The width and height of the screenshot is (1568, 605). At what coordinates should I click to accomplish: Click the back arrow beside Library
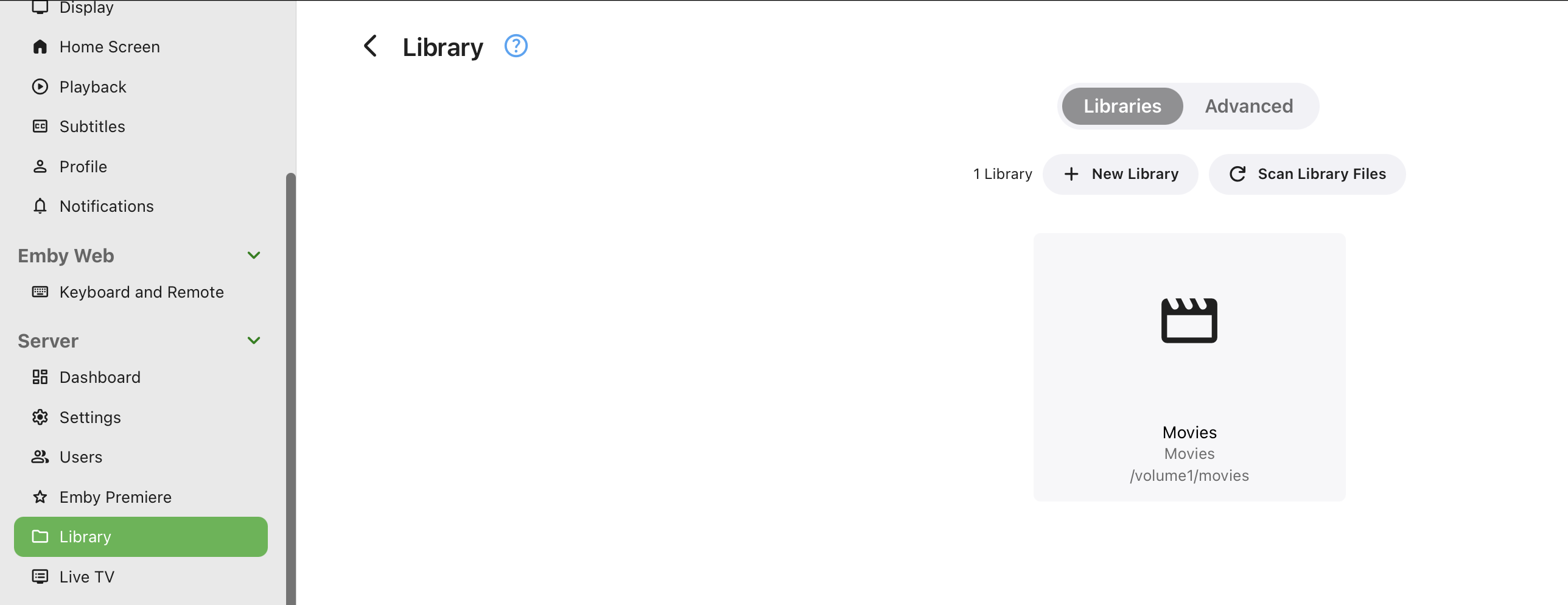pyautogui.click(x=370, y=46)
